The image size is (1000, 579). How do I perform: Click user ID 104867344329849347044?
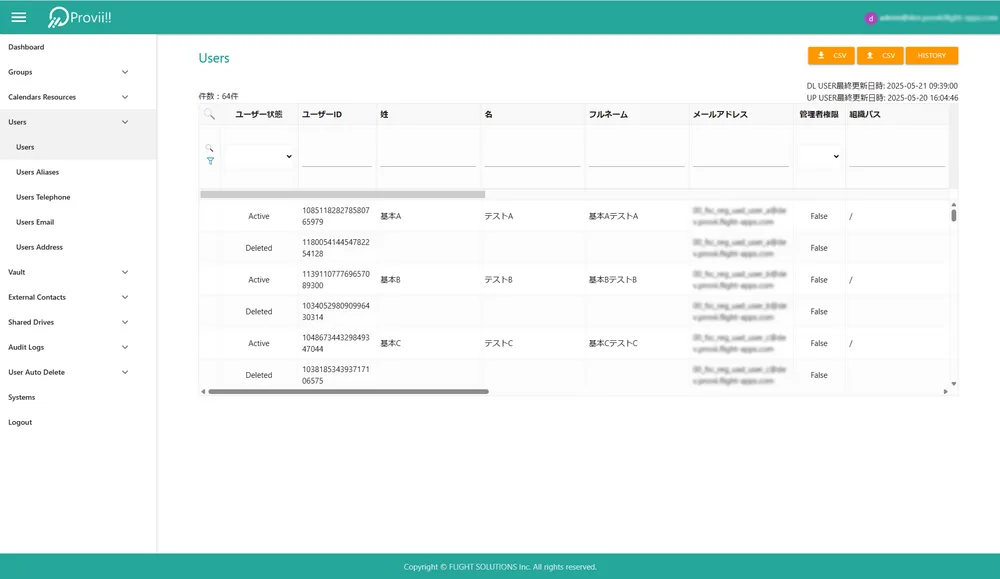point(335,343)
